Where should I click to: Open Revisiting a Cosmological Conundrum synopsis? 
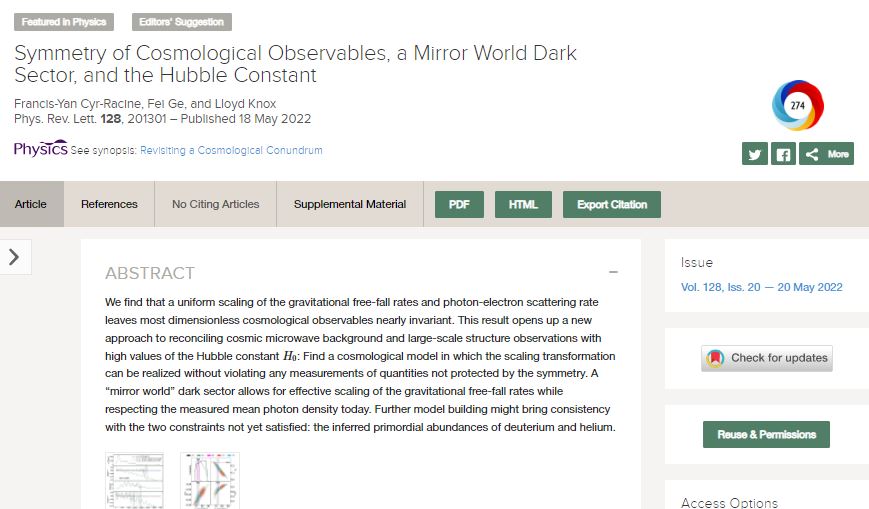(x=231, y=150)
